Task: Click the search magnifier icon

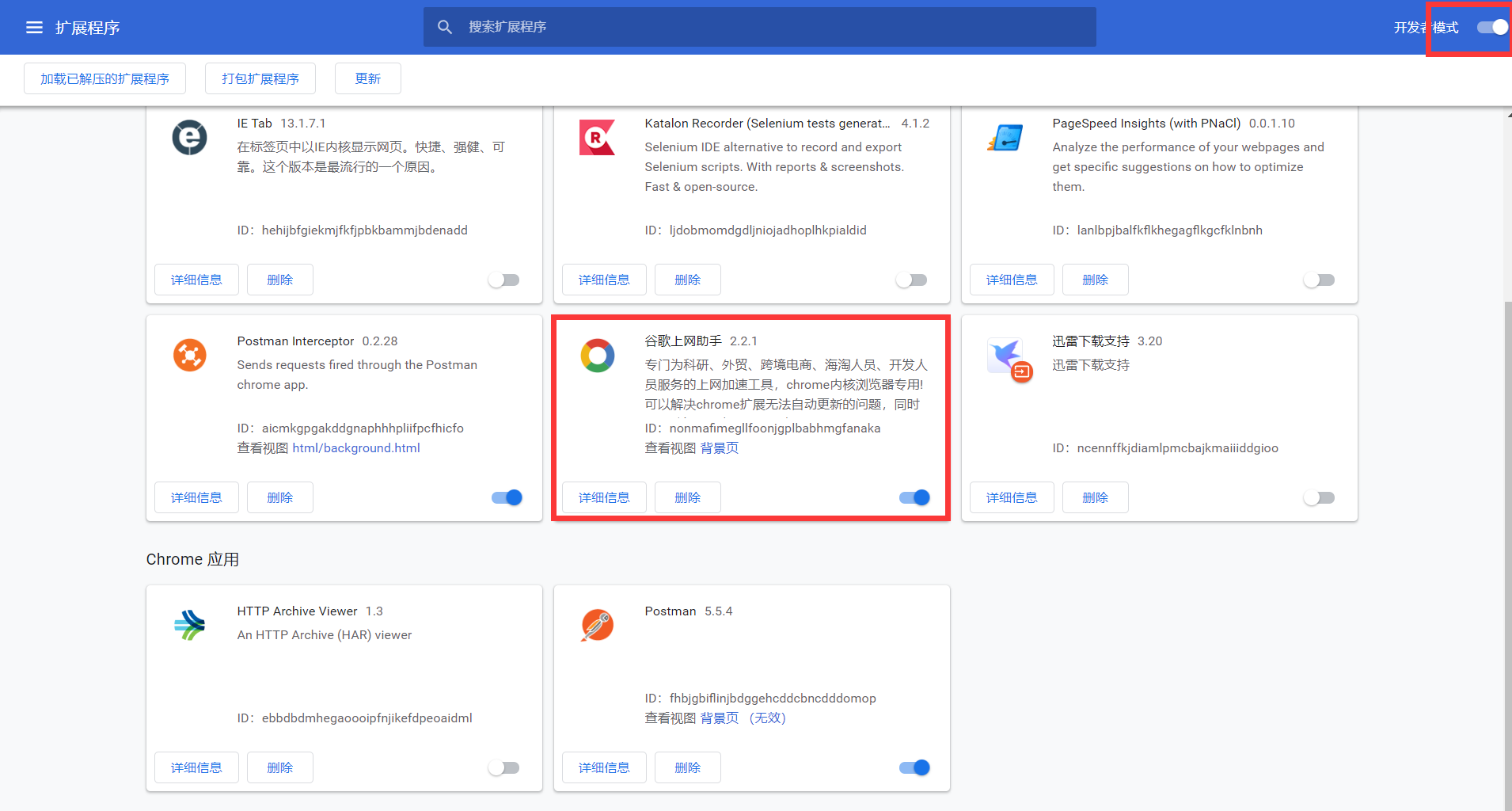Action: coord(445,27)
